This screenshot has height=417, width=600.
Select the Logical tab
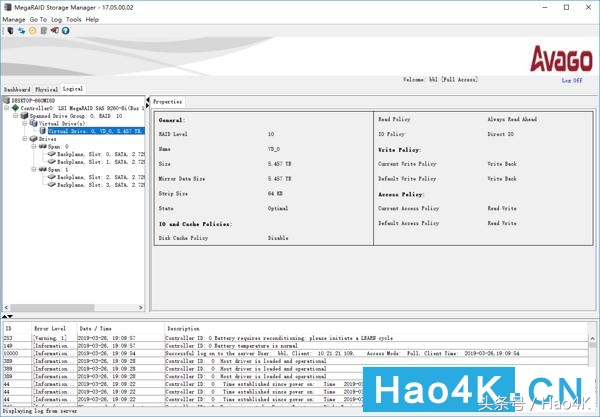[x=73, y=89]
